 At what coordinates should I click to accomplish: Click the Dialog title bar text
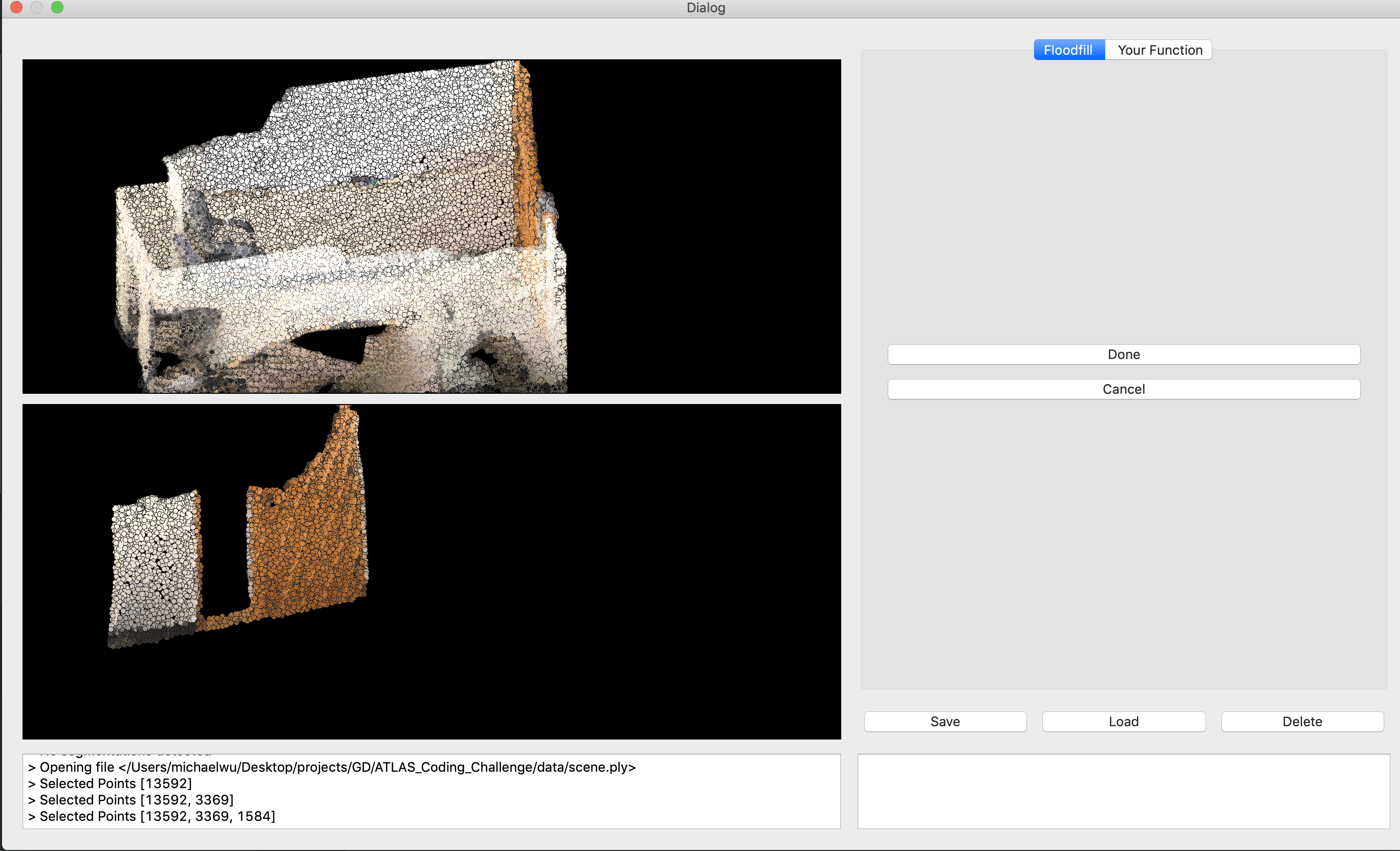pos(705,8)
